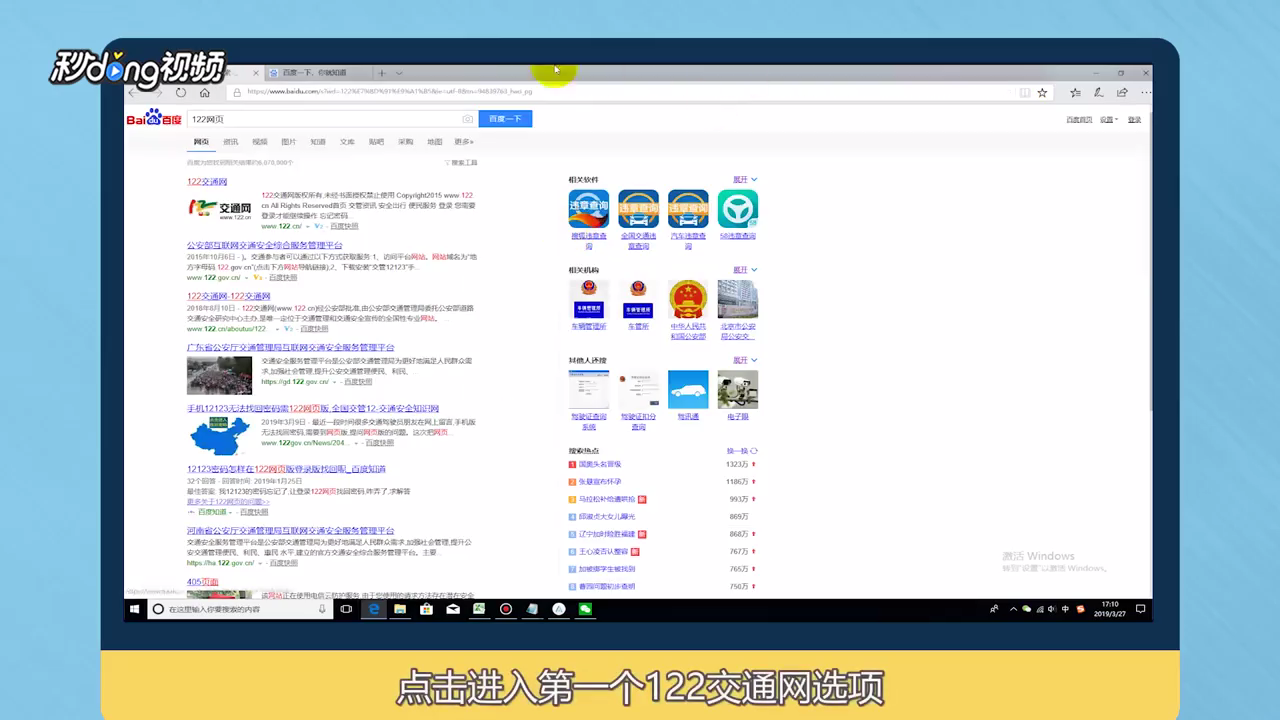Open the 58违章查询 steering wheel icon
Image resolution: width=1280 pixels, height=720 pixels.
[x=737, y=209]
